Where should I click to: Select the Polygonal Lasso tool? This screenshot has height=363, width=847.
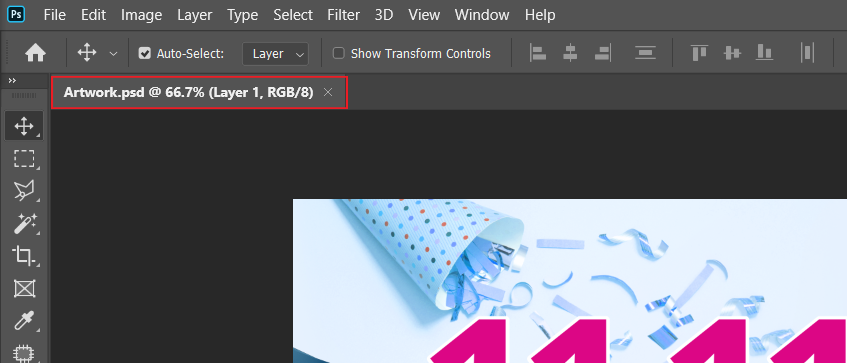pyautogui.click(x=24, y=190)
